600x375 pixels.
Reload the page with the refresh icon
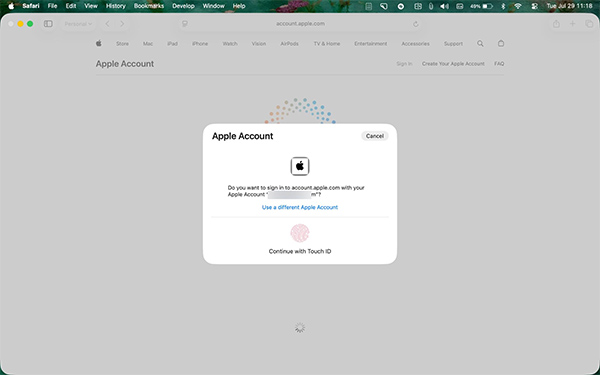pos(416,24)
